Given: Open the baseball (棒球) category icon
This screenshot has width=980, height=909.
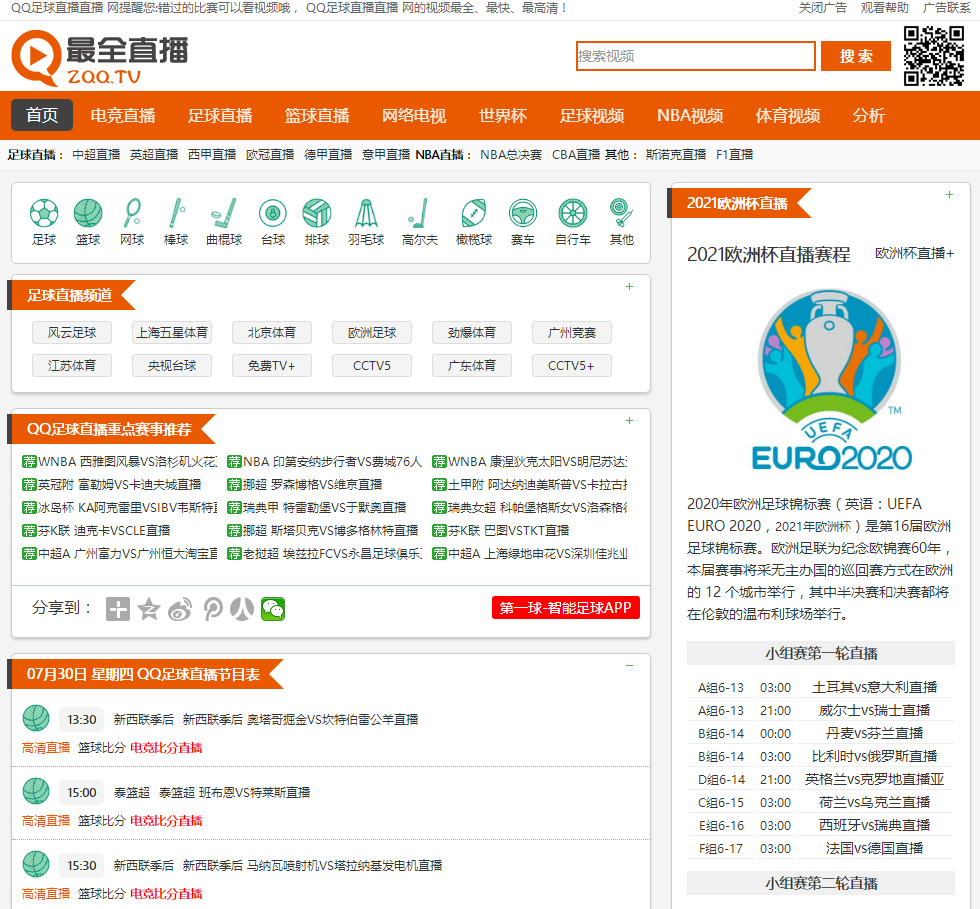Looking at the screenshot, I should click(177, 213).
